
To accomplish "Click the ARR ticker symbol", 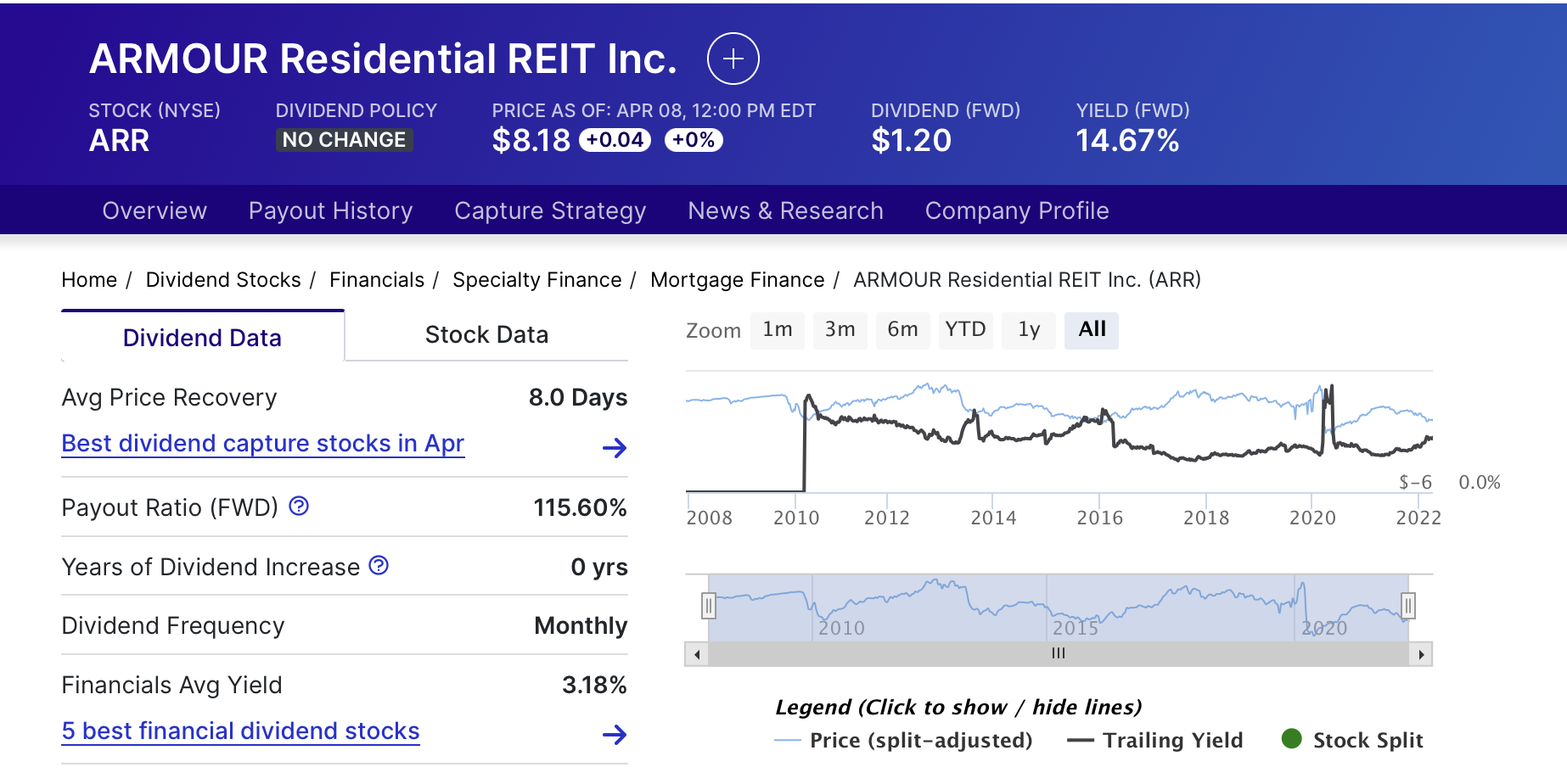I will [x=119, y=141].
